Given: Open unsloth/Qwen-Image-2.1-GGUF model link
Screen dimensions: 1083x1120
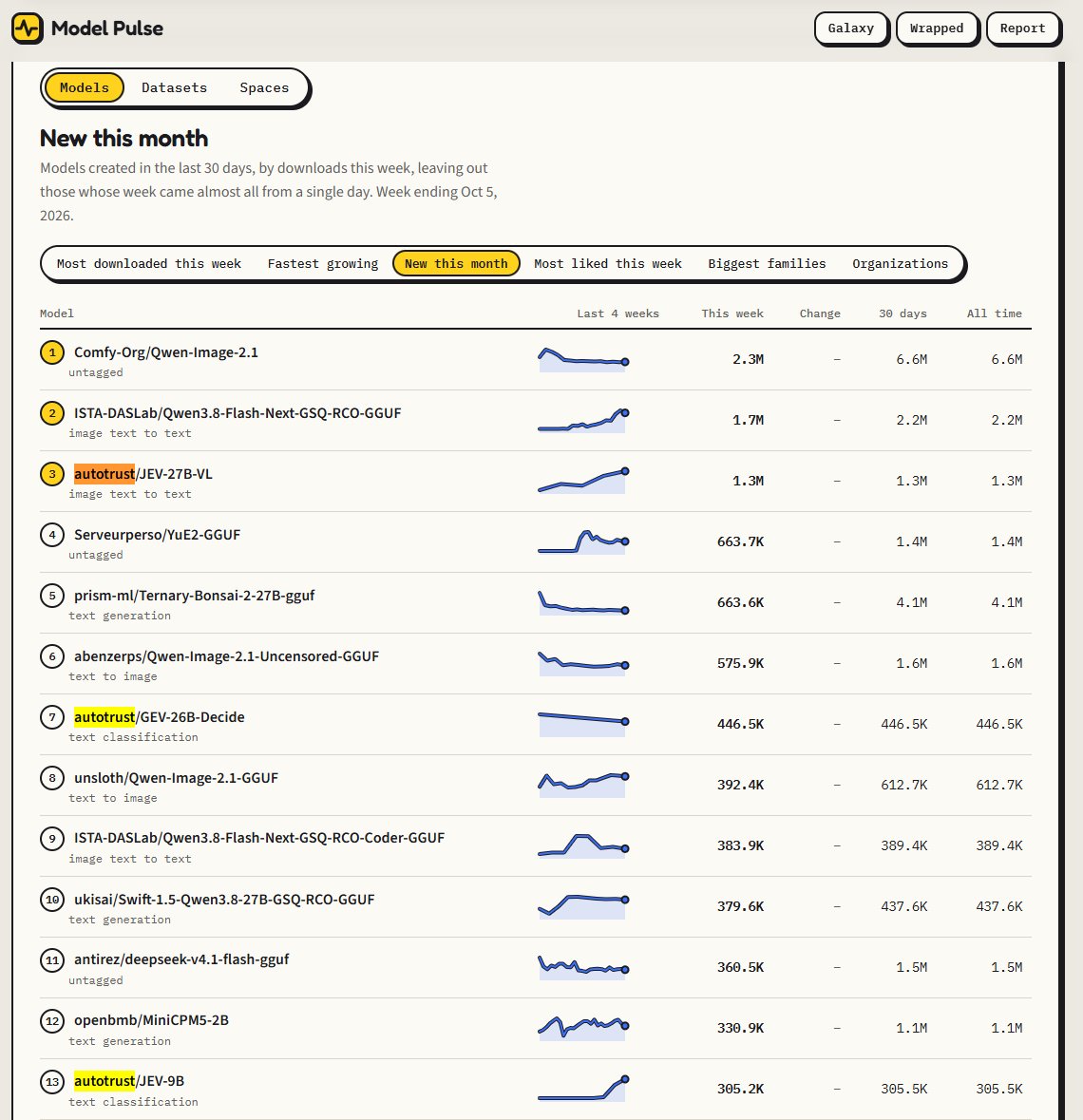Looking at the screenshot, I should [176, 777].
